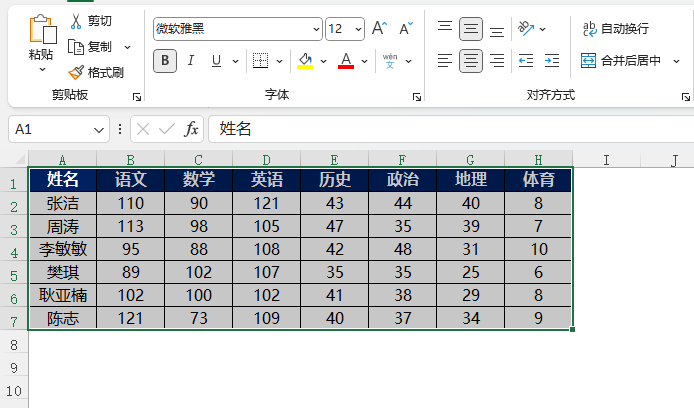The width and height of the screenshot is (694, 408).
Task: Open the Alignment group dialog launcher
Action: (686, 97)
